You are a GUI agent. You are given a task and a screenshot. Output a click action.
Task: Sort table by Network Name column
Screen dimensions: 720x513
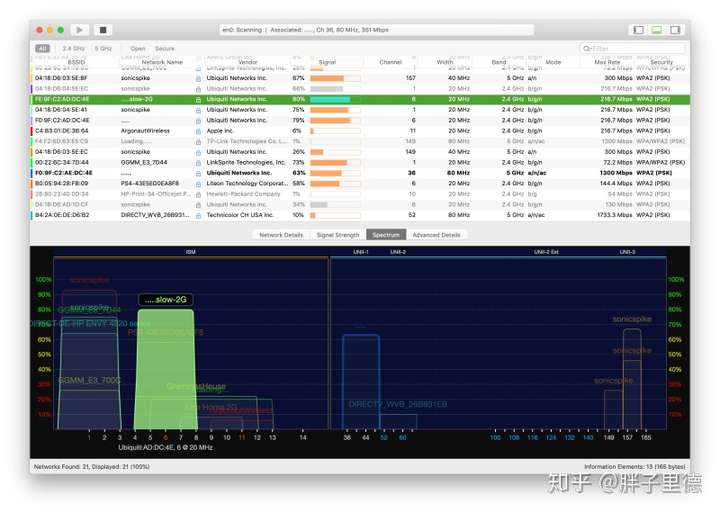162,62
